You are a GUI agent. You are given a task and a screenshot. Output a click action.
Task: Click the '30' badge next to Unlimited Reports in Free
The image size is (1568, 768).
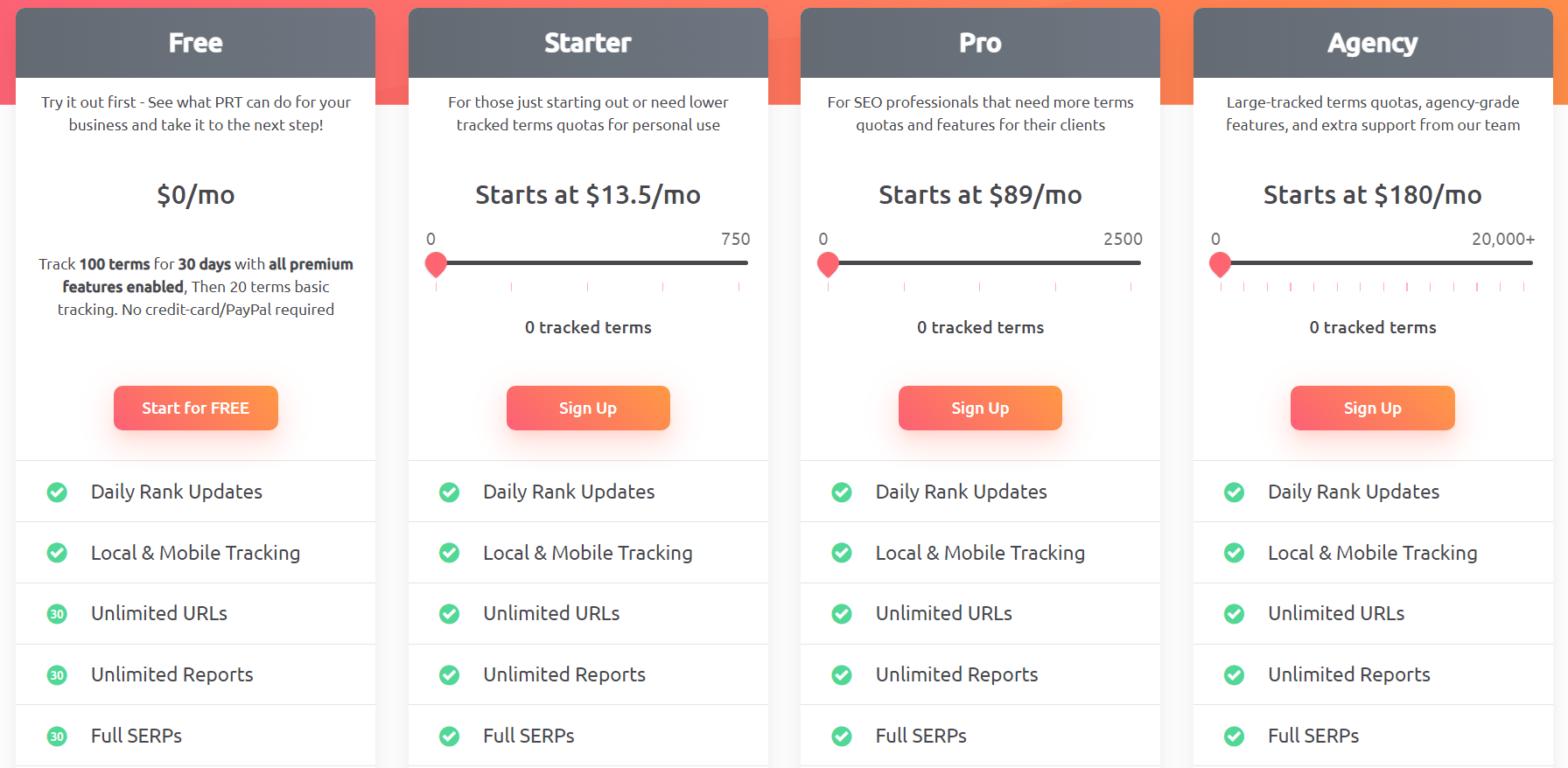[x=57, y=675]
